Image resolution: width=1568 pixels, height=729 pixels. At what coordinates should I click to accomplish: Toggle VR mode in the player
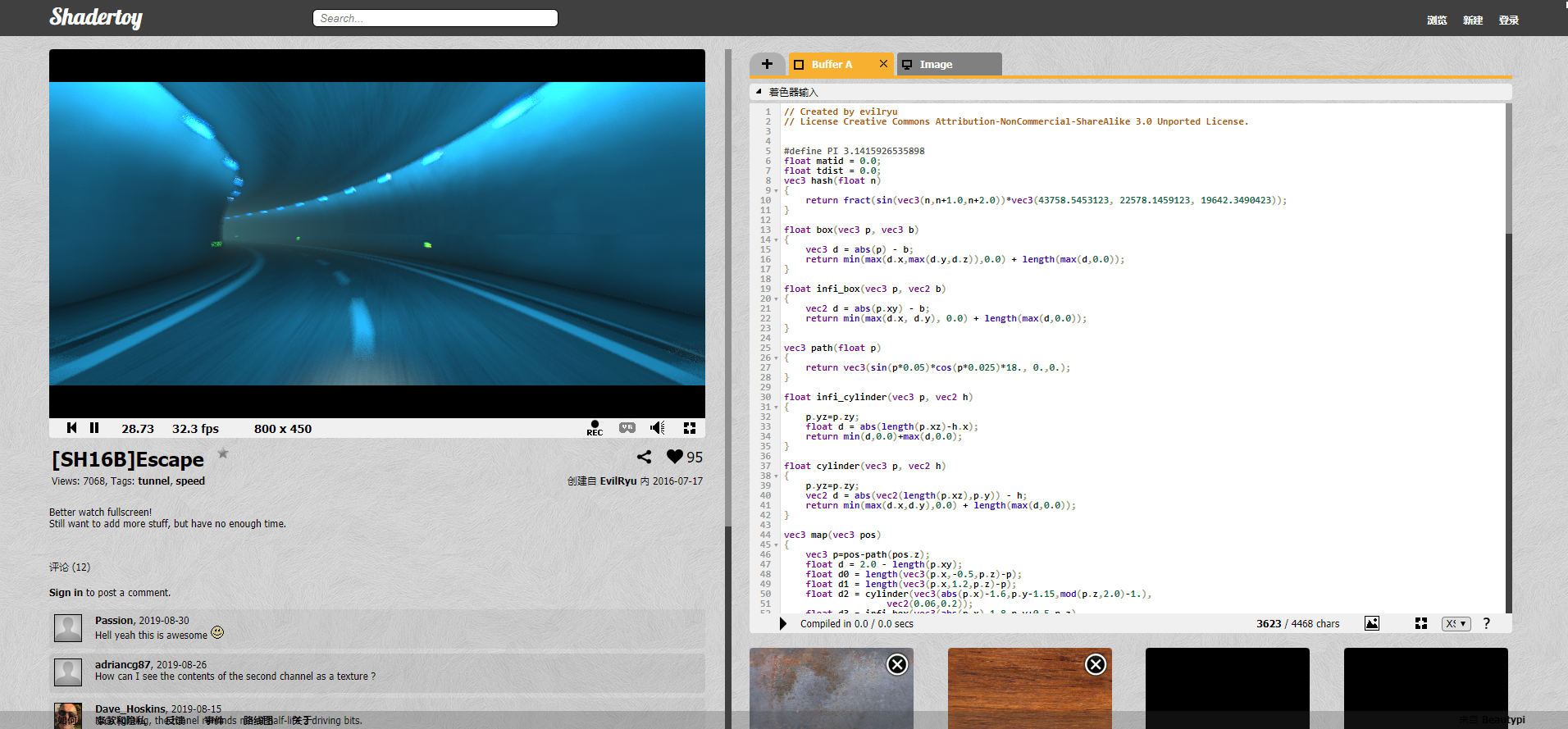pos(627,428)
